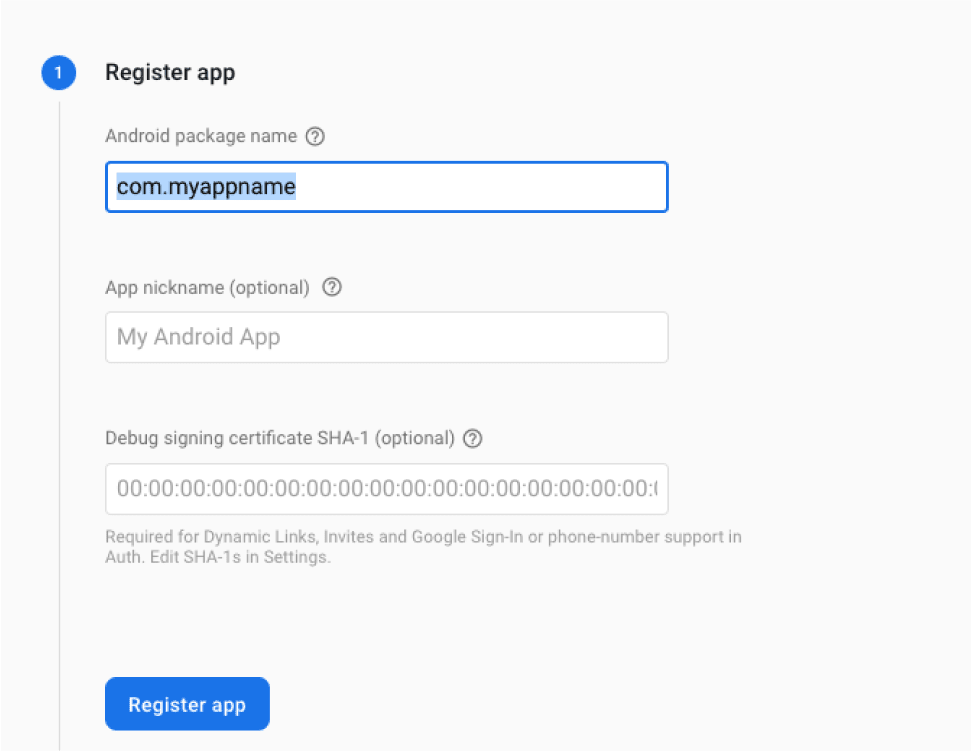Select the numbered step badge next to Register app
The image size is (971, 751).
point(58,72)
